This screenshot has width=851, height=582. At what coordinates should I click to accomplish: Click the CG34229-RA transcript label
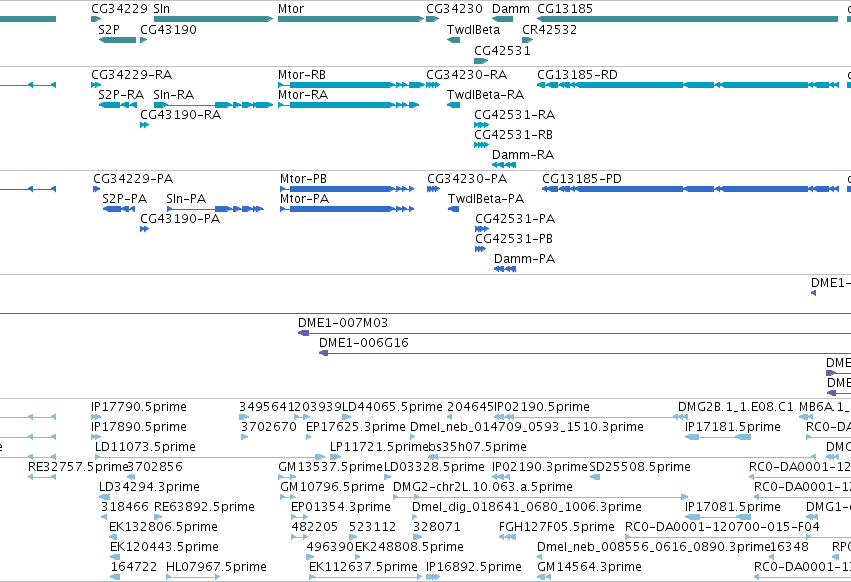pos(131,75)
